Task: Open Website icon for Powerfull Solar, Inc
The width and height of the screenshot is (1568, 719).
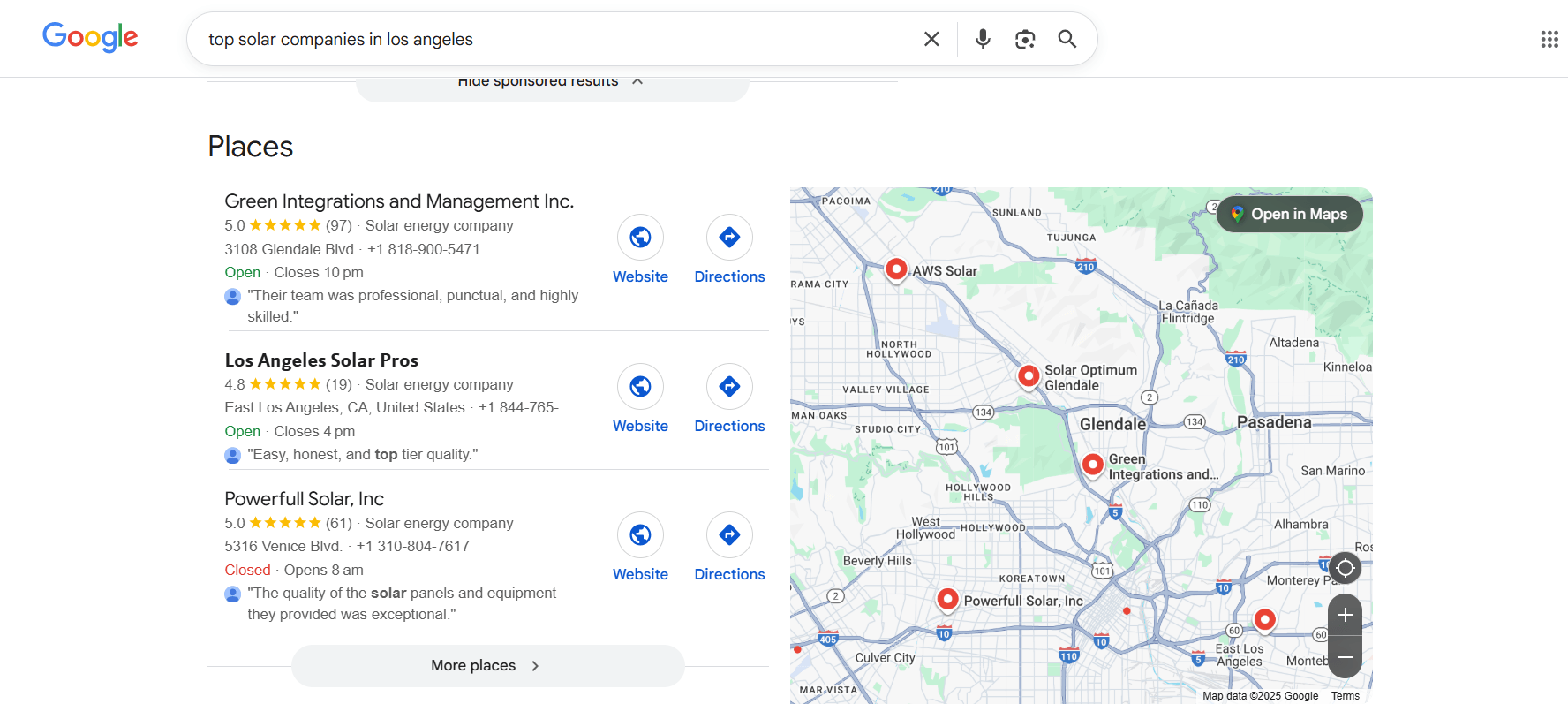Action: 641,534
